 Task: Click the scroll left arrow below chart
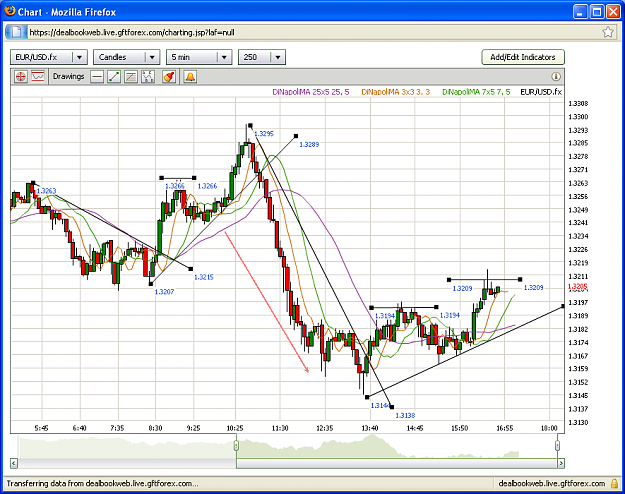pyautogui.click(x=14, y=463)
